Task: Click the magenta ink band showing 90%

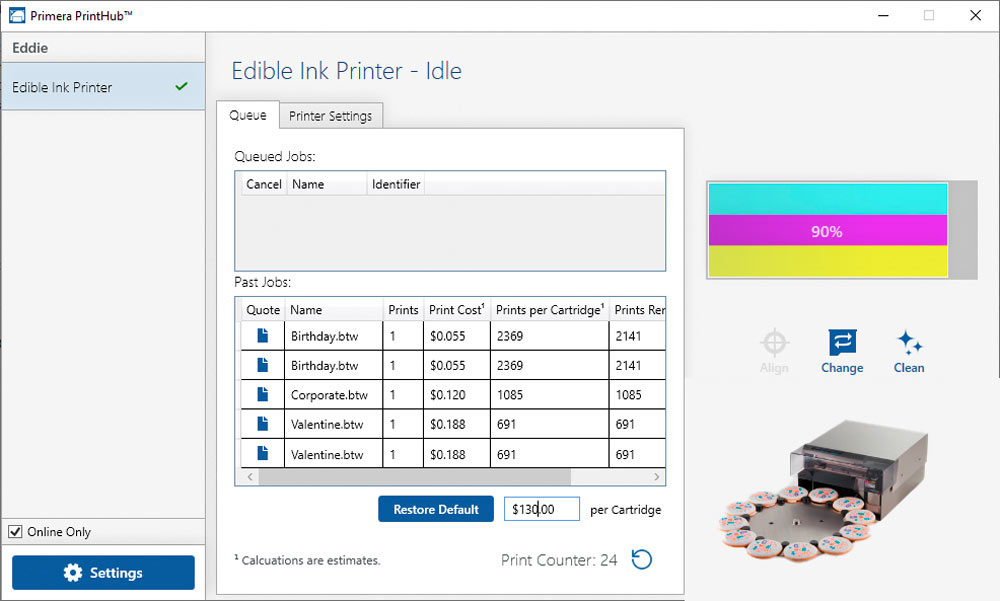Action: pos(828,230)
